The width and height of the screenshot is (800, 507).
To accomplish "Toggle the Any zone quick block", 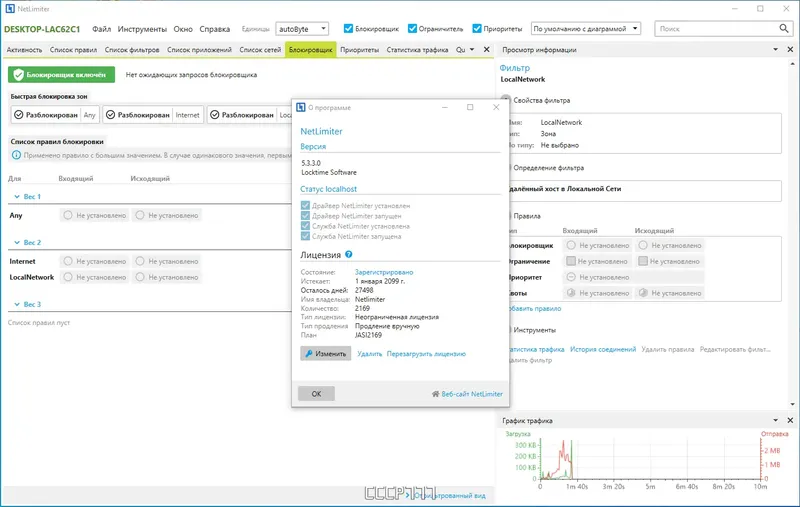I will tap(55, 115).
